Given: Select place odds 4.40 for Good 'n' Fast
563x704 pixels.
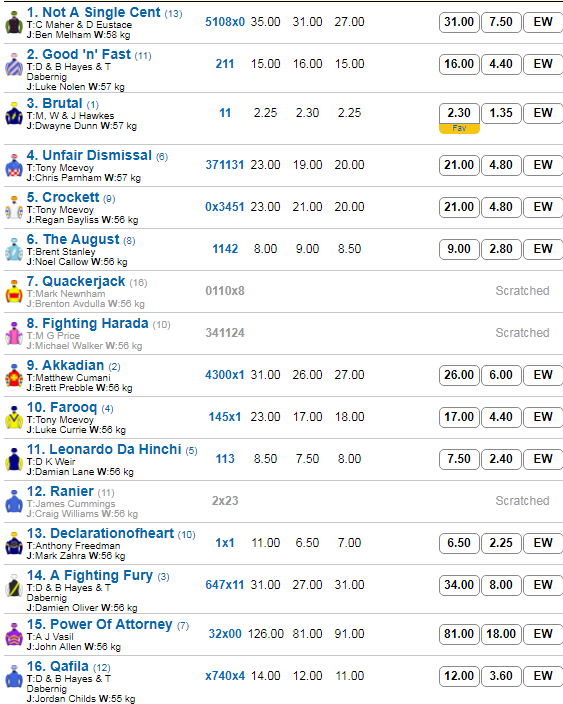Looking at the screenshot, I should point(501,64).
